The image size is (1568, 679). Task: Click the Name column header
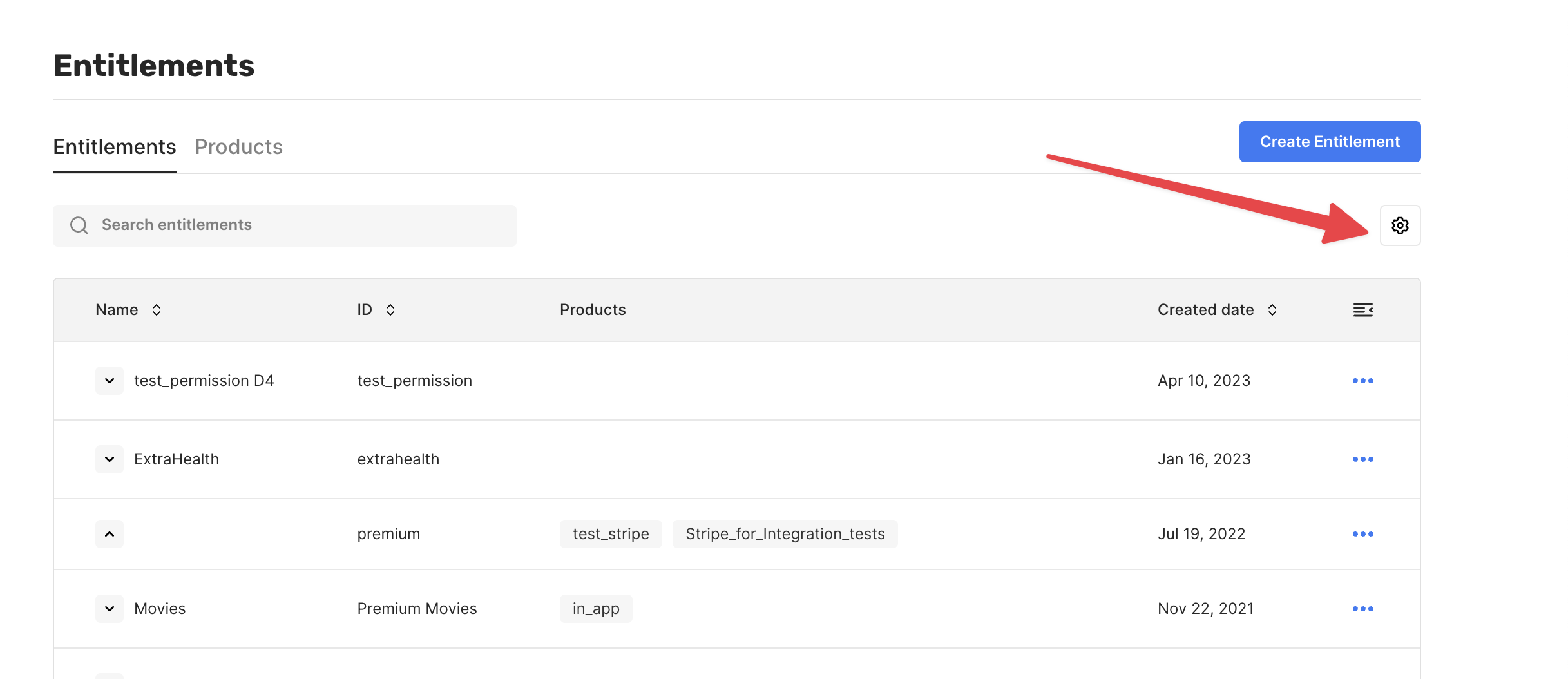coord(117,310)
